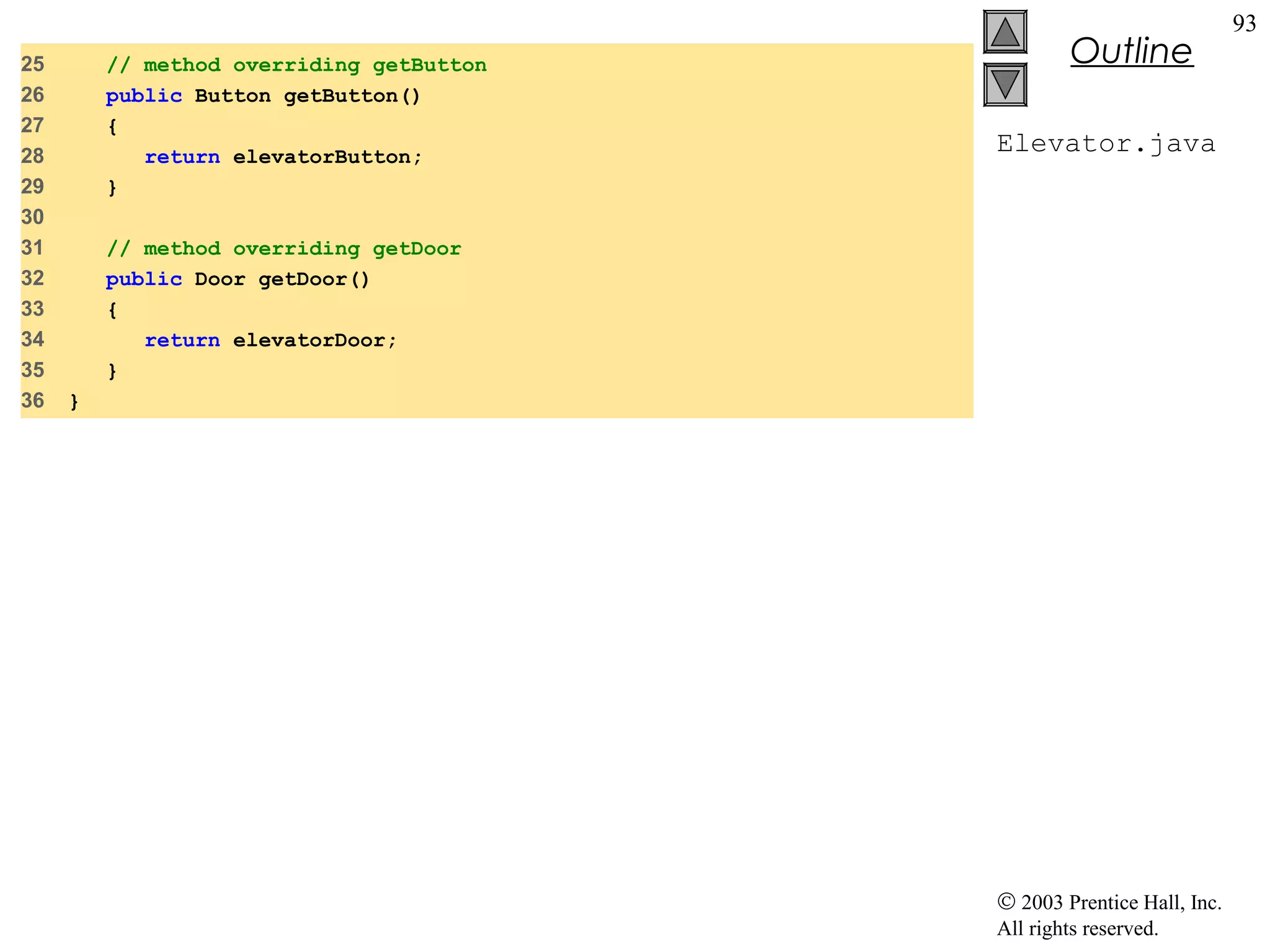The width and height of the screenshot is (1270, 952).
Task: Click opening brace on line 33
Action: pyautogui.click(x=112, y=311)
